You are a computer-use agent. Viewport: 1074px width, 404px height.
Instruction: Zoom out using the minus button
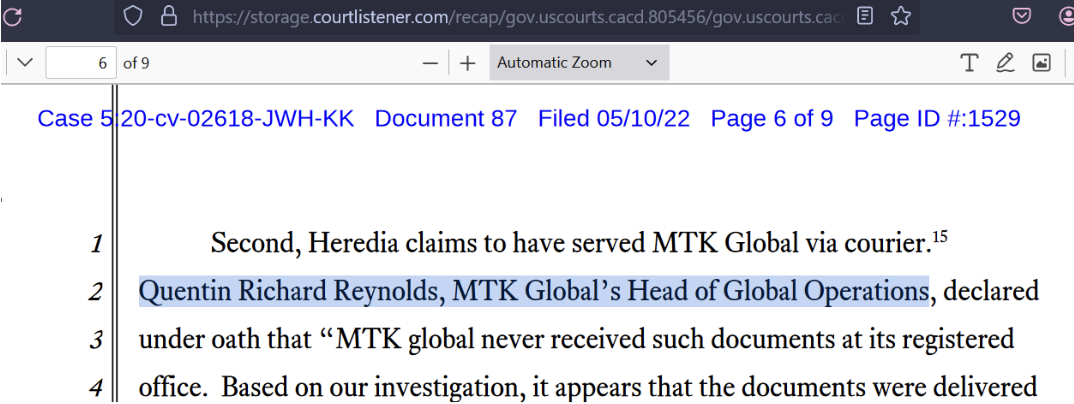(430, 64)
